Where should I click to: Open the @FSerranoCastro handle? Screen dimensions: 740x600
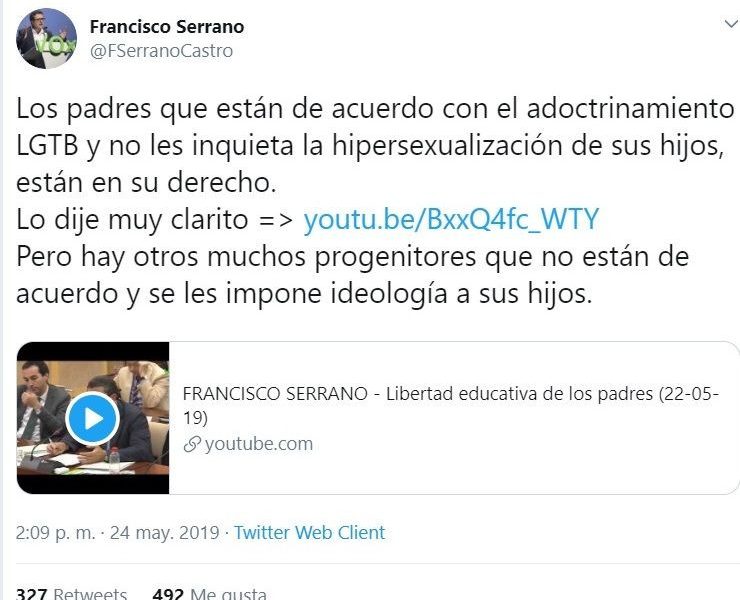(x=161, y=51)
